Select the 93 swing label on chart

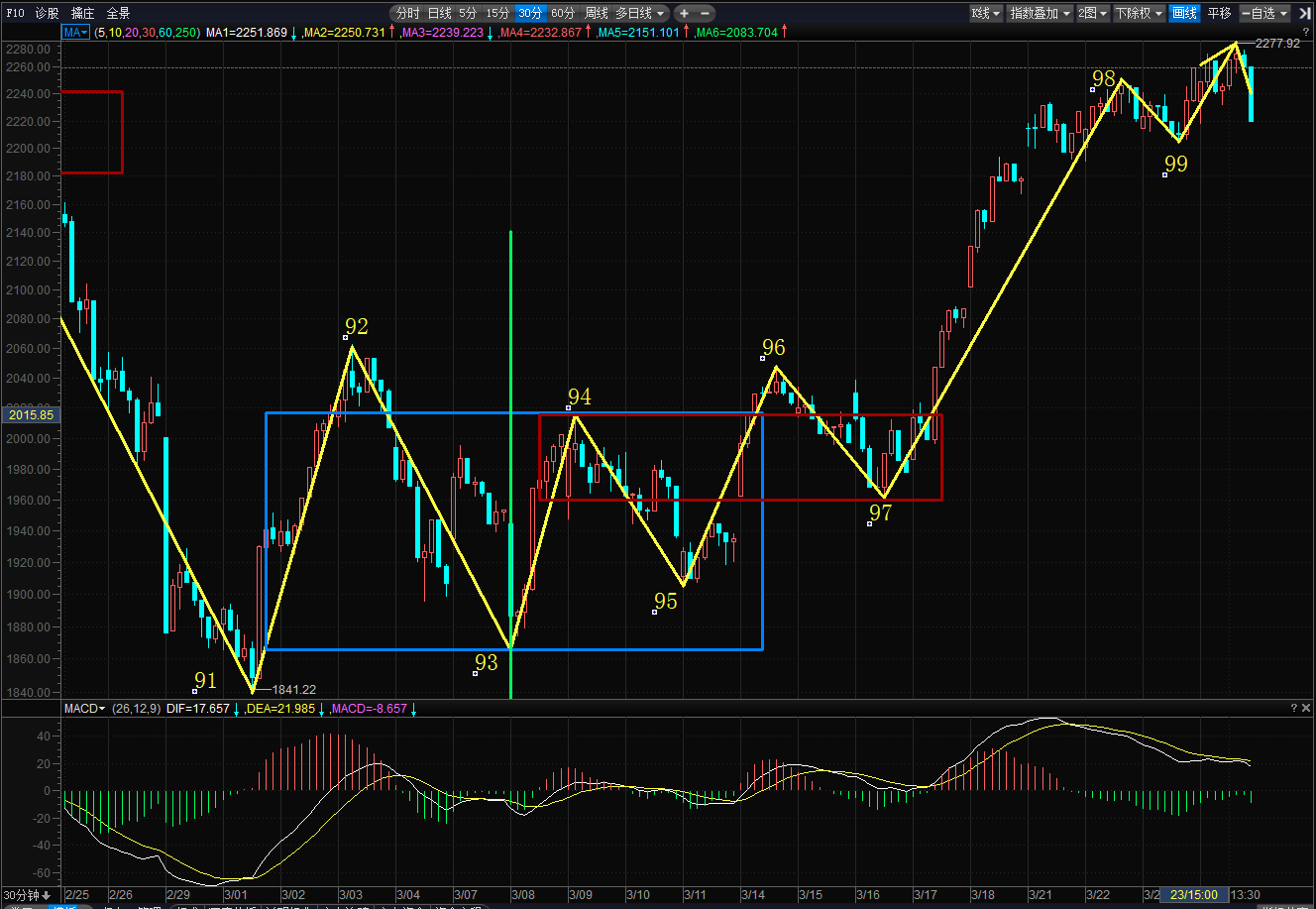pyautogui.click(x=487, y=663)
